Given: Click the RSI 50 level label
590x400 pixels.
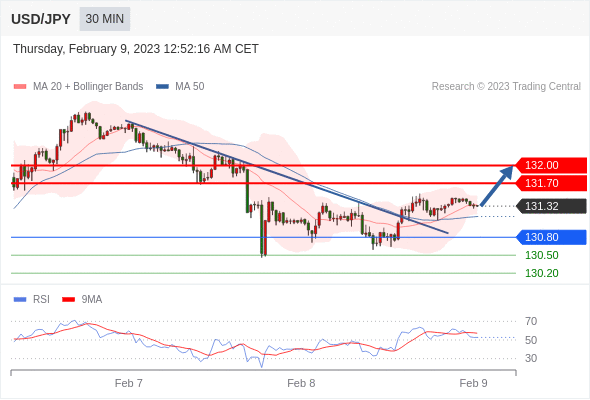Looking at the screenshot, I should point(531,340).
